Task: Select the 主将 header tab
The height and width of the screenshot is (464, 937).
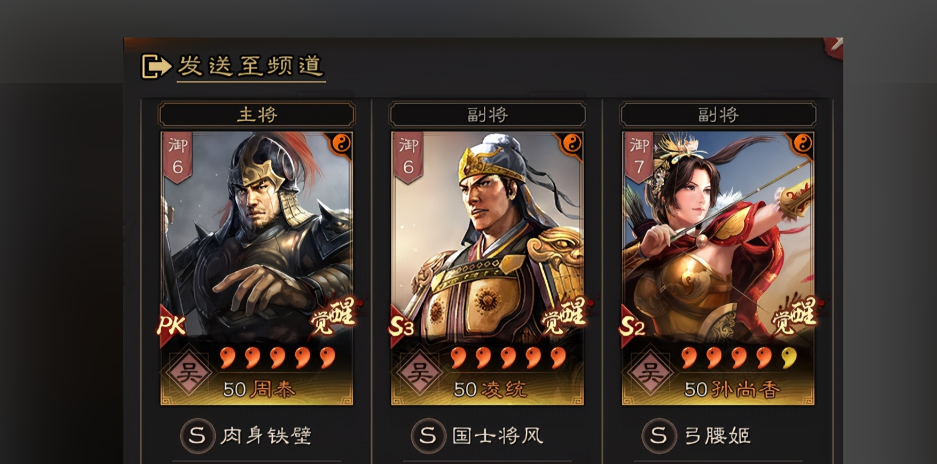Action: (x=256, y=114)
